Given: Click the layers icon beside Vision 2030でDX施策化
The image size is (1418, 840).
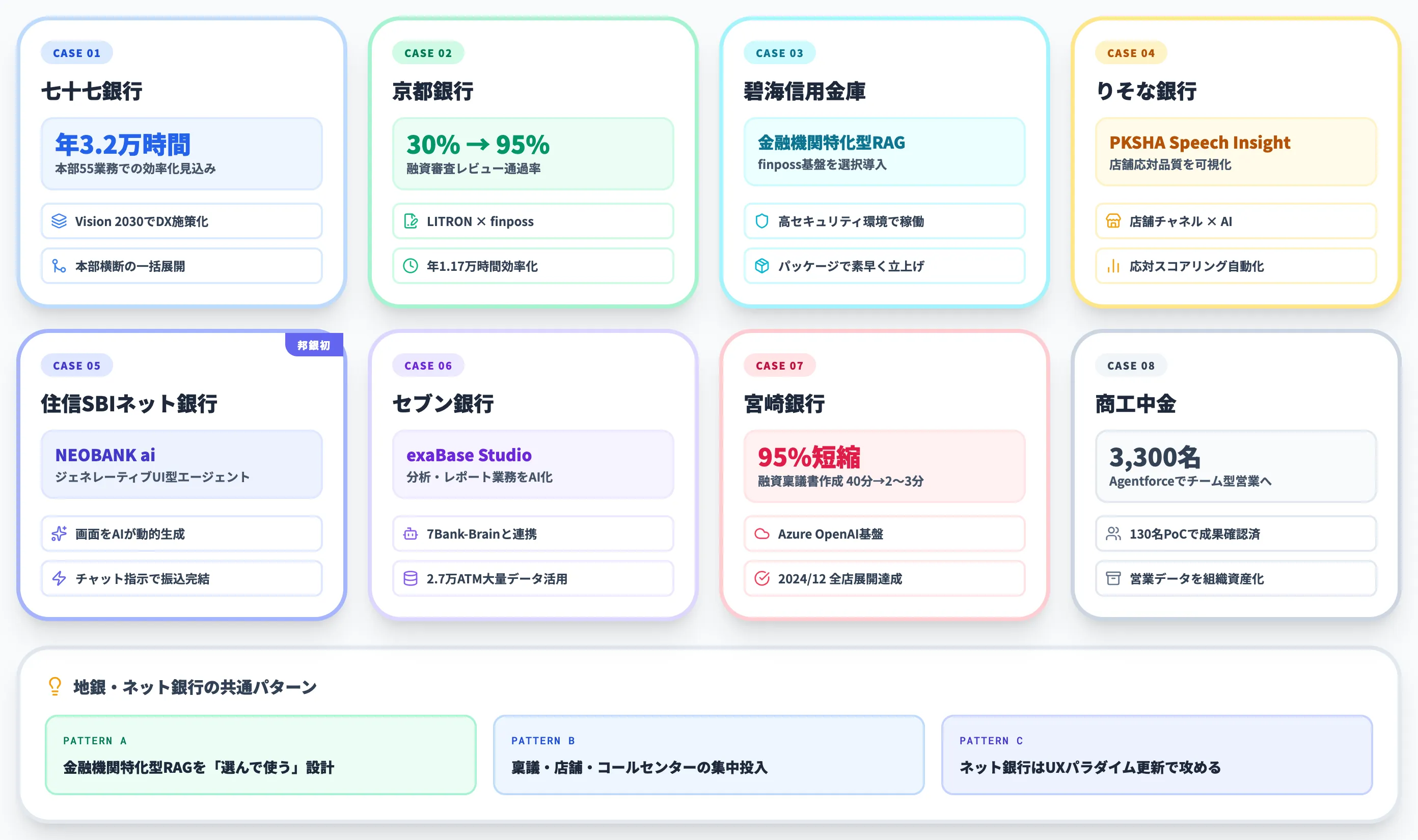Looking at the screenshot, I should [59, 221].
